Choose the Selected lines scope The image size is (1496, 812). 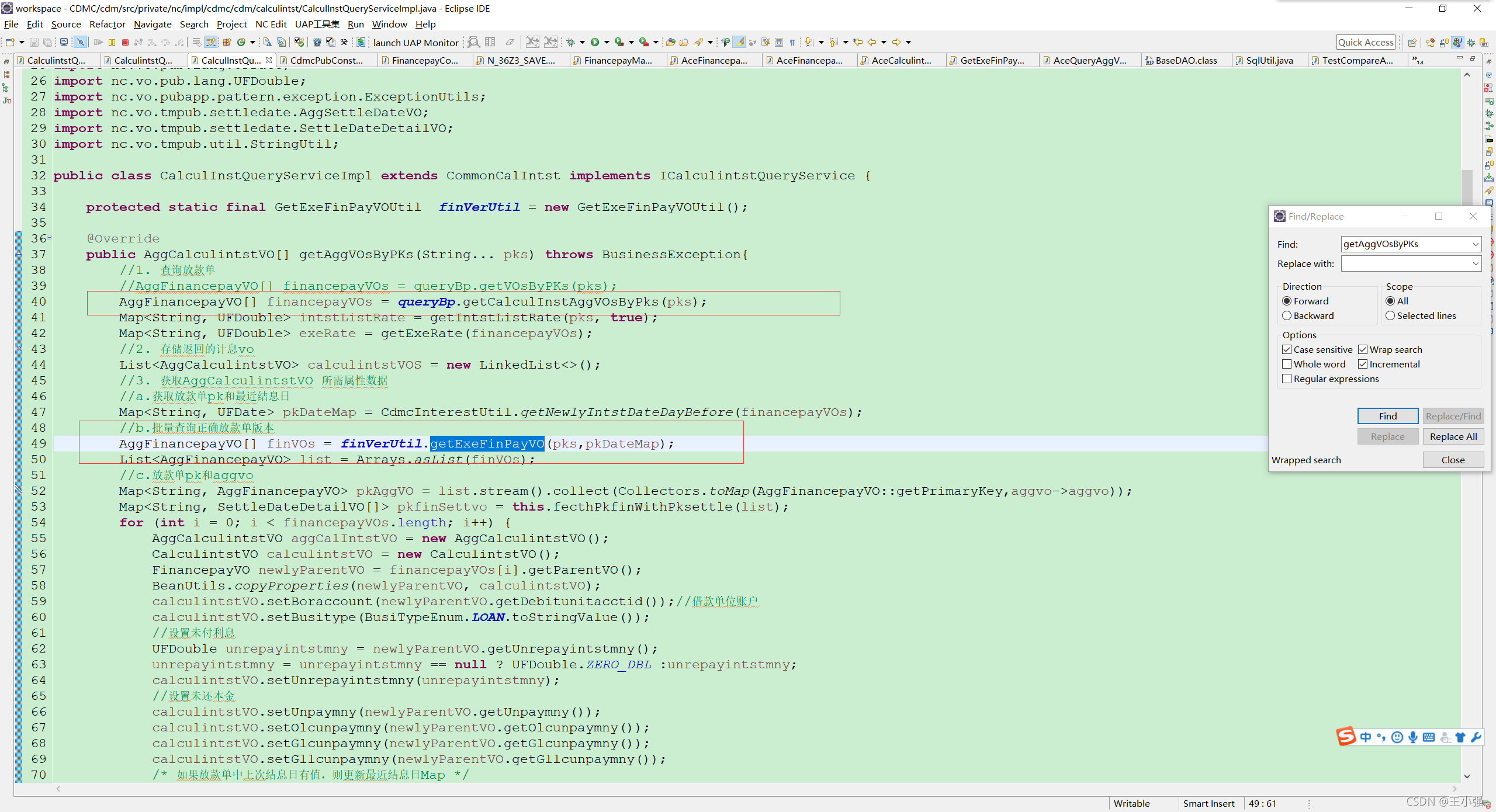click(x=1390, y=315)
